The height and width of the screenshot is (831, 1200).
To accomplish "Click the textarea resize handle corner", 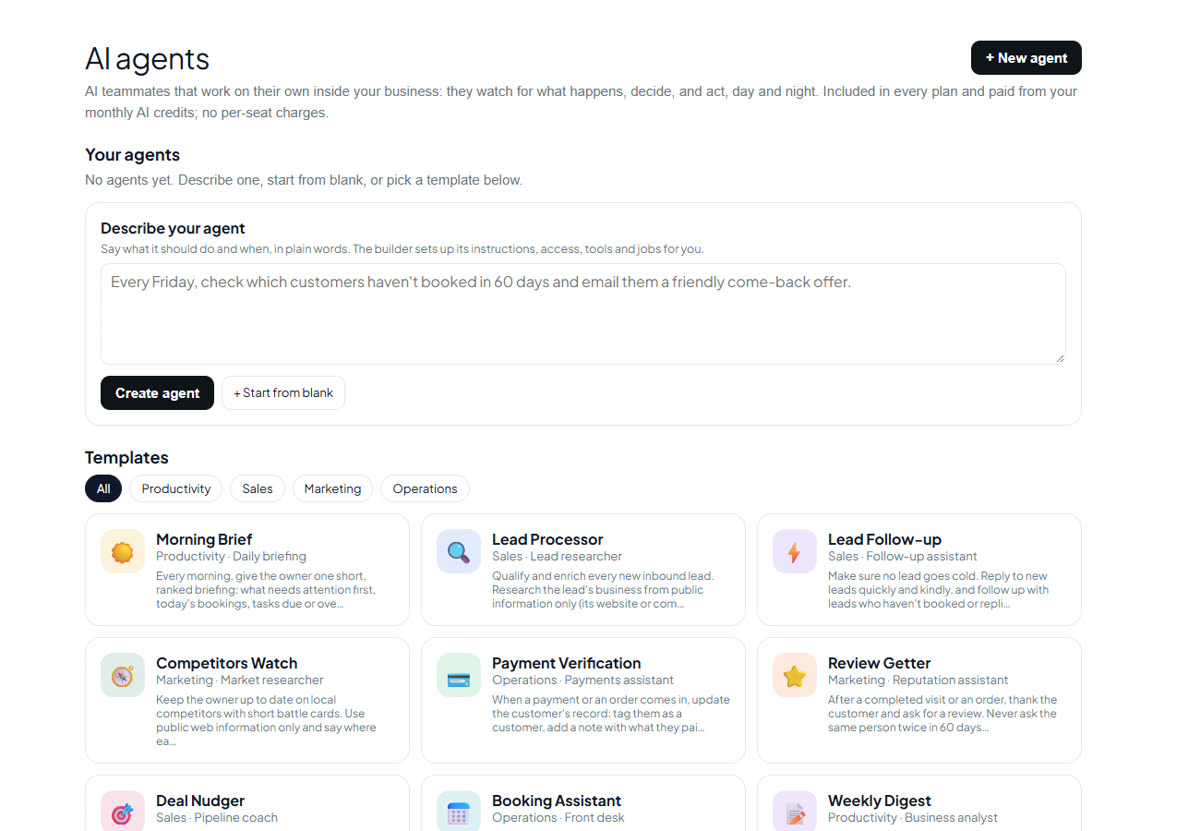I will pyautogui.click(x=1059, y=358).
